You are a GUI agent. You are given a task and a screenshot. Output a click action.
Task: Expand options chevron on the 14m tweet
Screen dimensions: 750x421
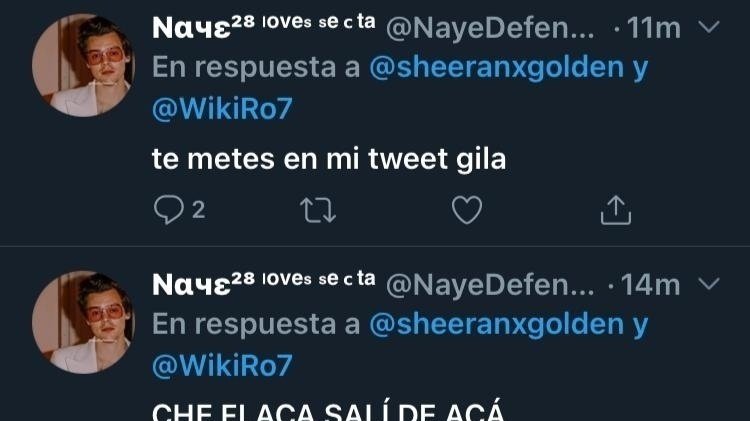pyautogui.click(x=708, y=284)
